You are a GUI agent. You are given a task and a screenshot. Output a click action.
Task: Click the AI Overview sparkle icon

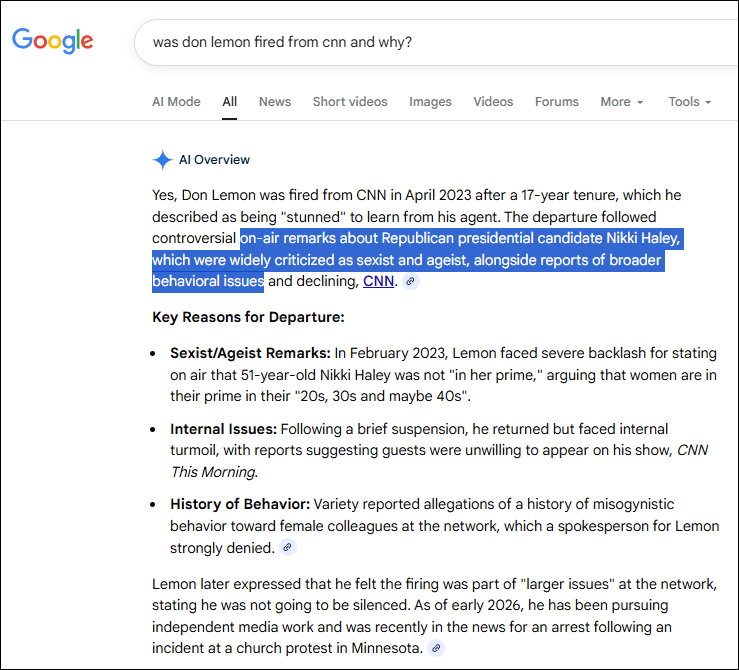(x=162, y=160)
